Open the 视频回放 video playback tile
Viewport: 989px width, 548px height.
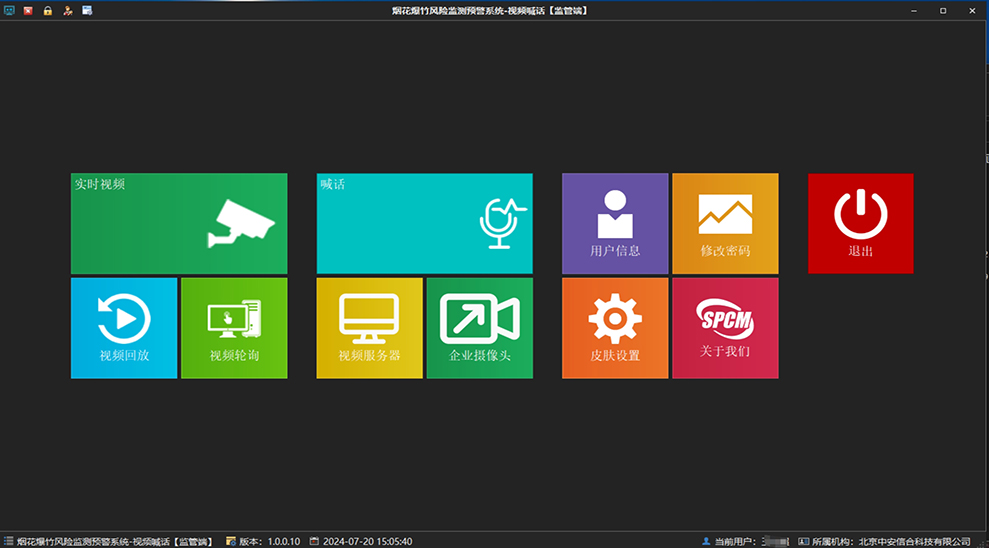pyautogui.click(x=124, y=328)
